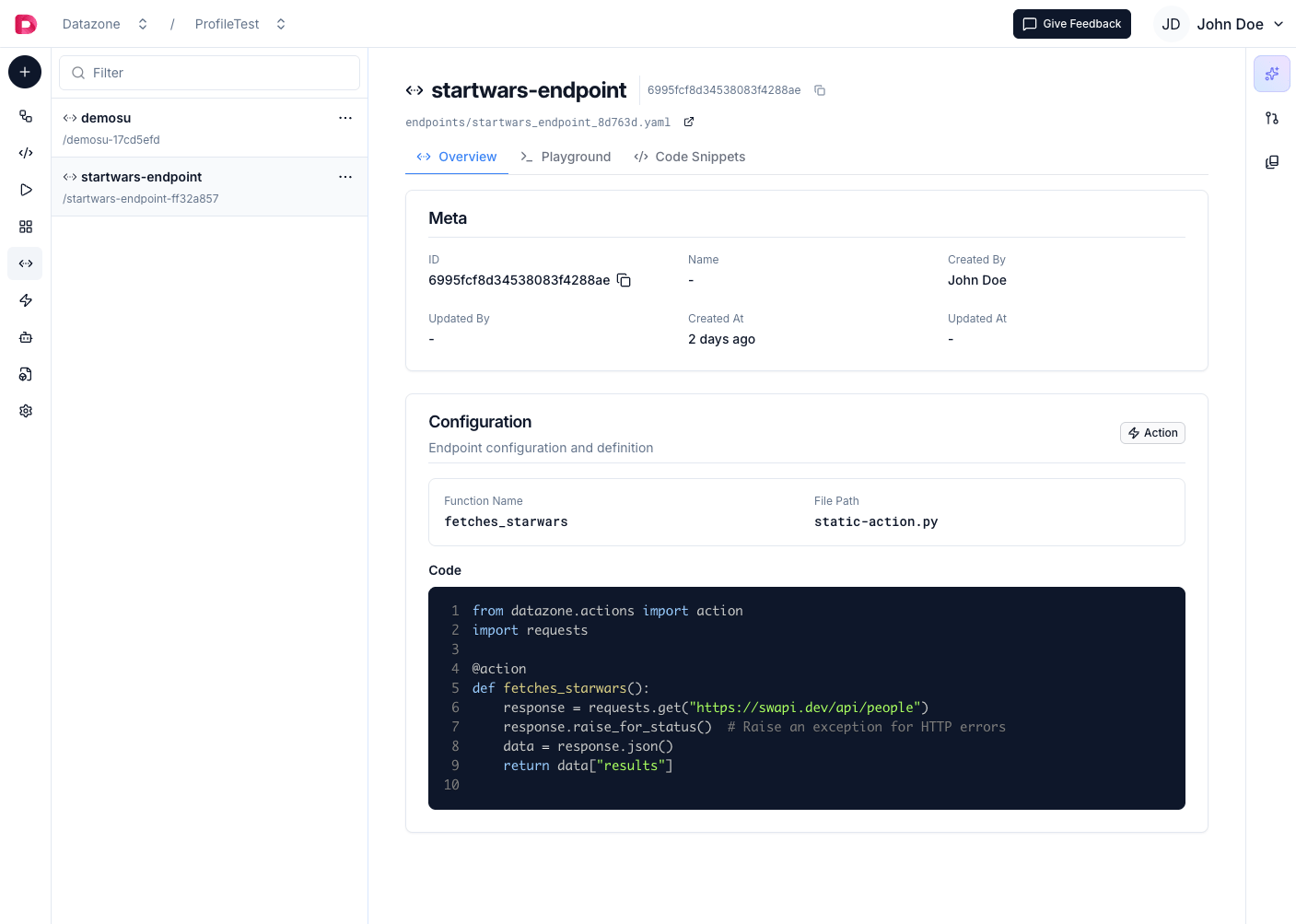Click the plus create button in sidebar
The image size is (1296, 924).
(25, 72)
